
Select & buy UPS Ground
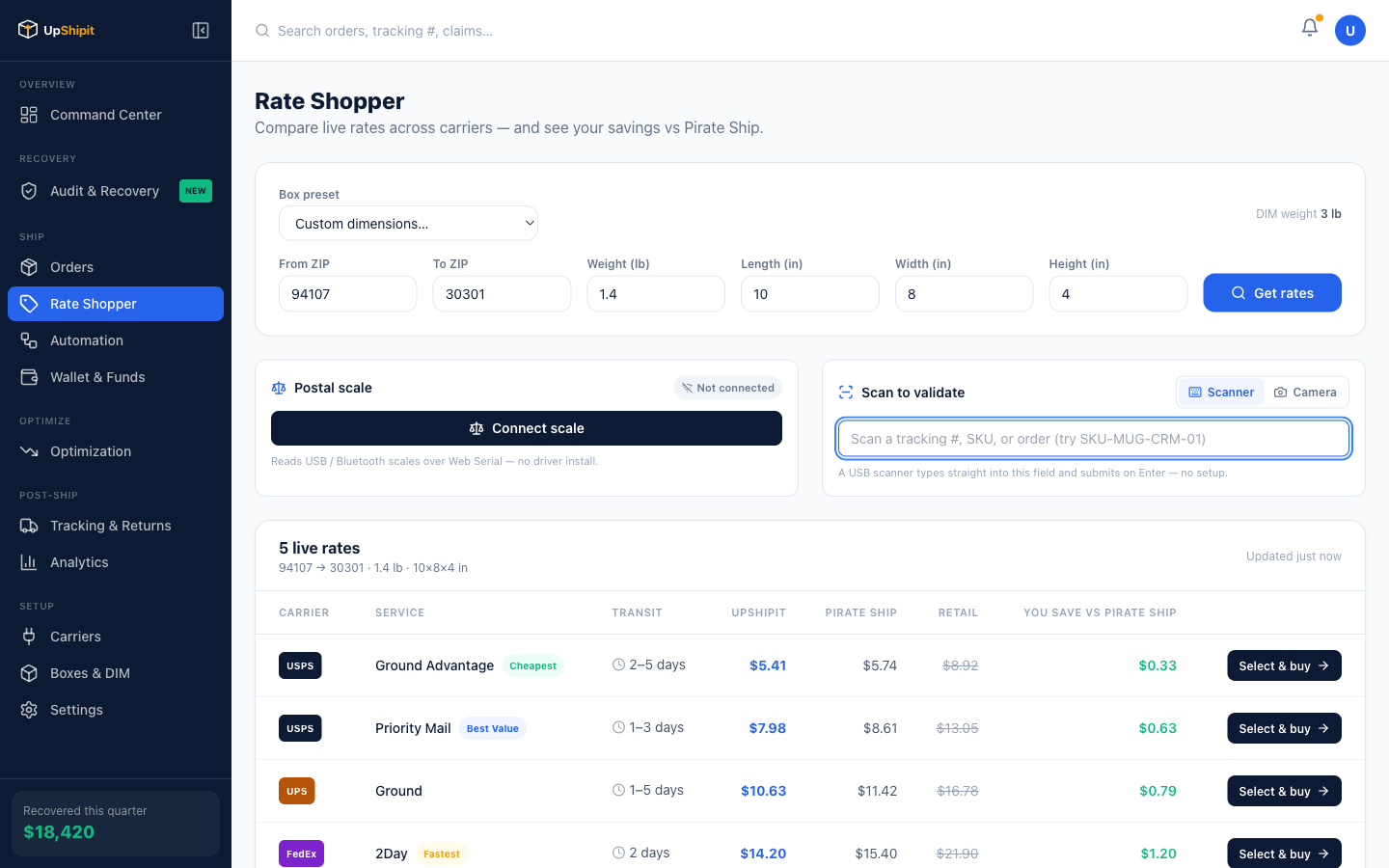1284,791
